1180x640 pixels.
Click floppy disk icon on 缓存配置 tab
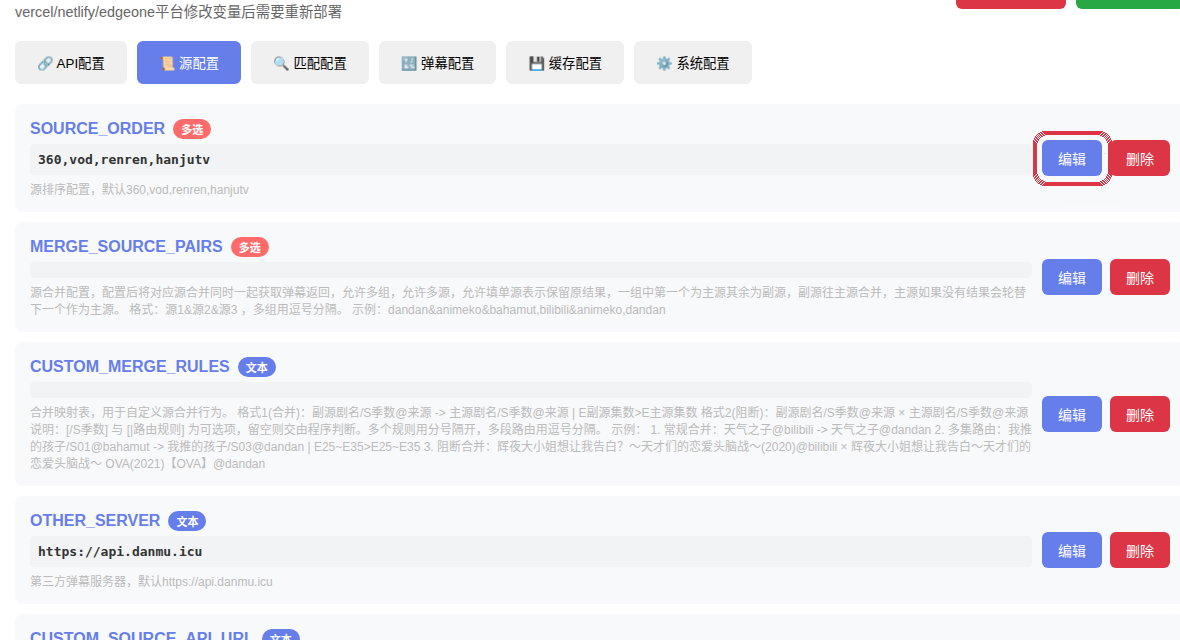click(x=536, y=63)
